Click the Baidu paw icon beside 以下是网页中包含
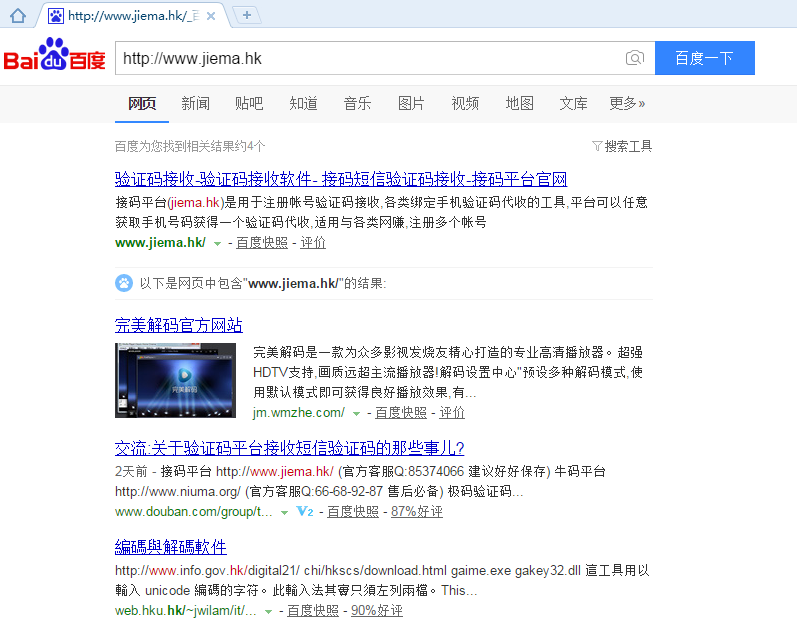 124,283
